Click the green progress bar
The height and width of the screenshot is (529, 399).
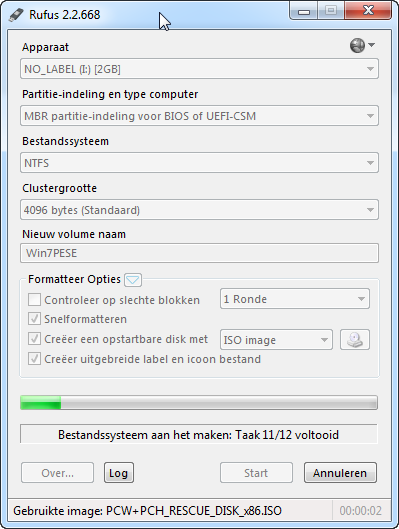pyautogui.click(x=199, y=403)
